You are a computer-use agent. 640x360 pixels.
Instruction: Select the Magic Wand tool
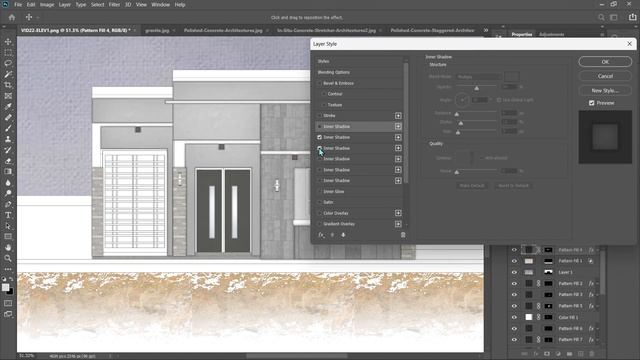click(x=8, y=74)
